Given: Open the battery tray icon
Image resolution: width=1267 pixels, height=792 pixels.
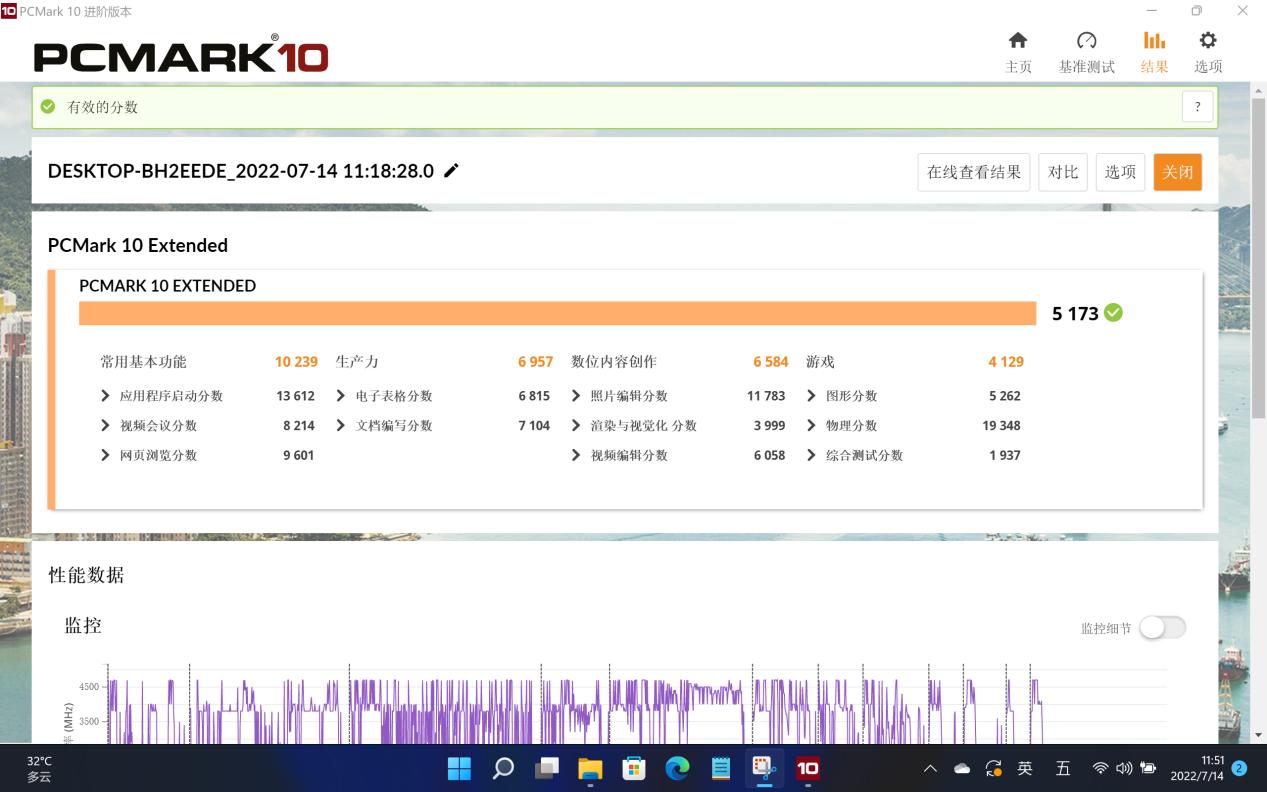Looking at the screenshot, I should click(x=1148, y=768).
